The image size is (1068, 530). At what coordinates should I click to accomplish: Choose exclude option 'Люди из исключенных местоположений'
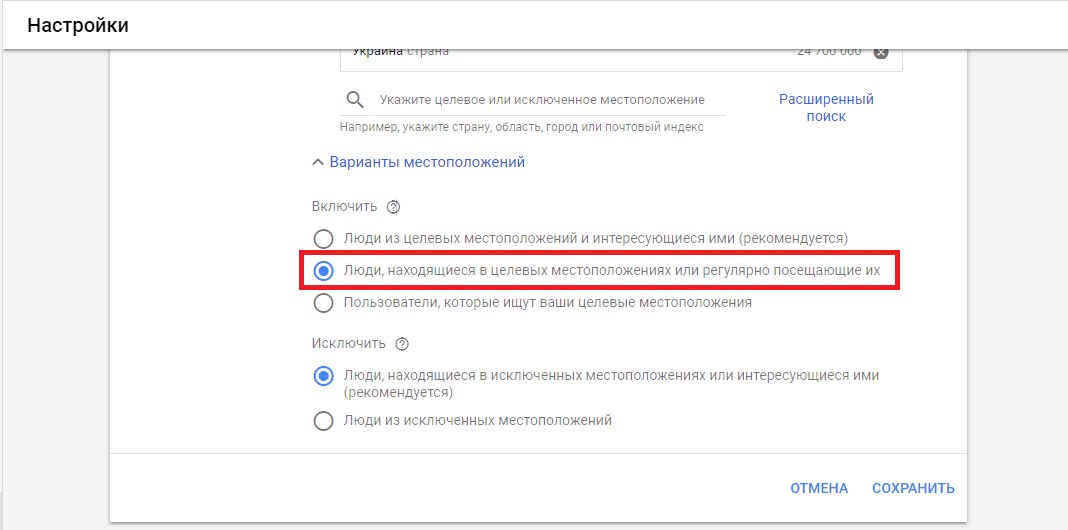coord(323,421)
